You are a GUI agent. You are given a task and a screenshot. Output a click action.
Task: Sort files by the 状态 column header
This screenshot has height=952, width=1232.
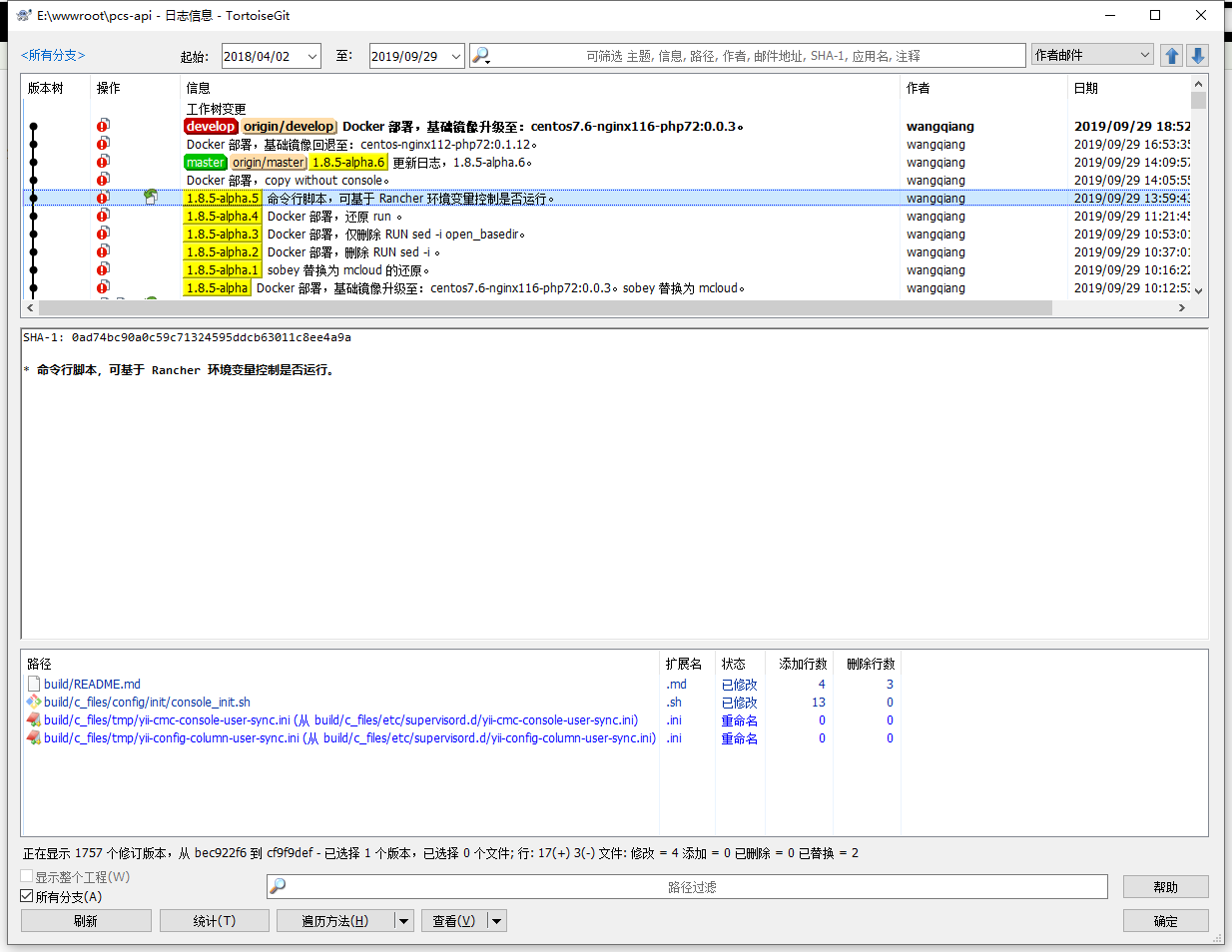(734, 664)
